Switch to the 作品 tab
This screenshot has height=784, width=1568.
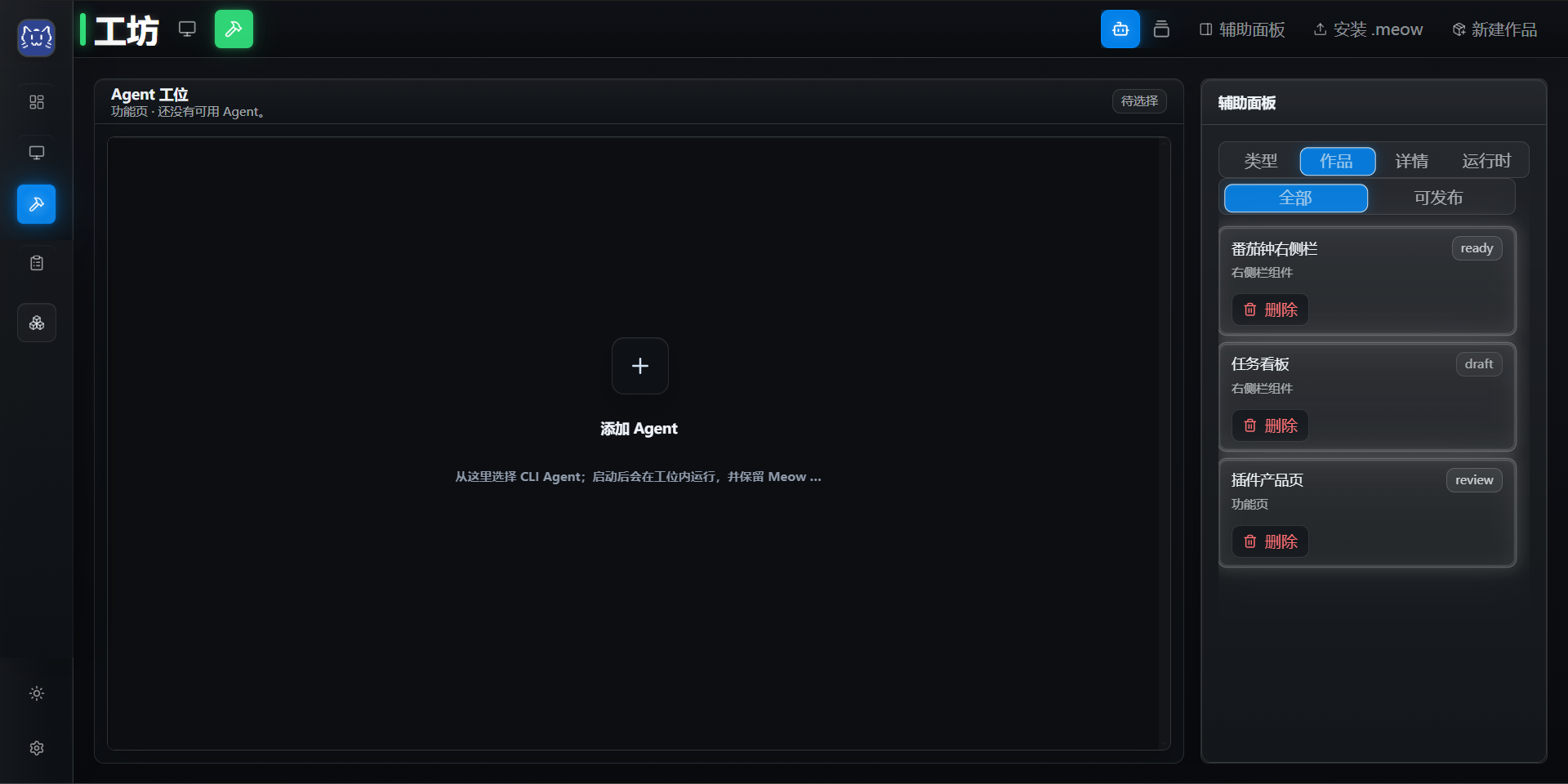pyautogui.click(x=1337, y=161)
